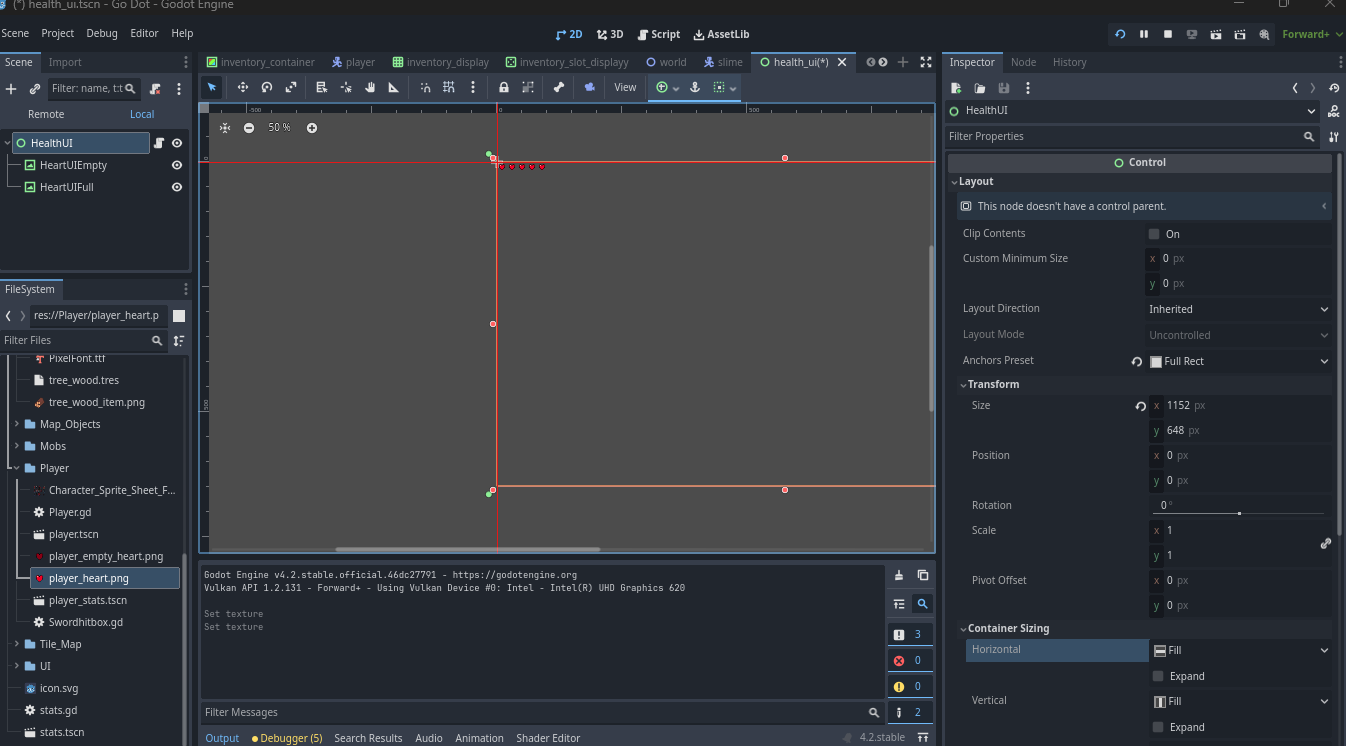Open the Movie Maker mode icon

click(x=1262, y=34)
